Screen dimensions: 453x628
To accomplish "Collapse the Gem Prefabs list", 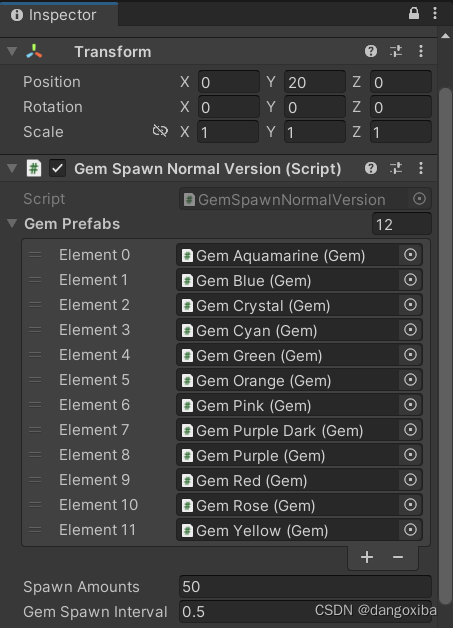I will 12,223.
